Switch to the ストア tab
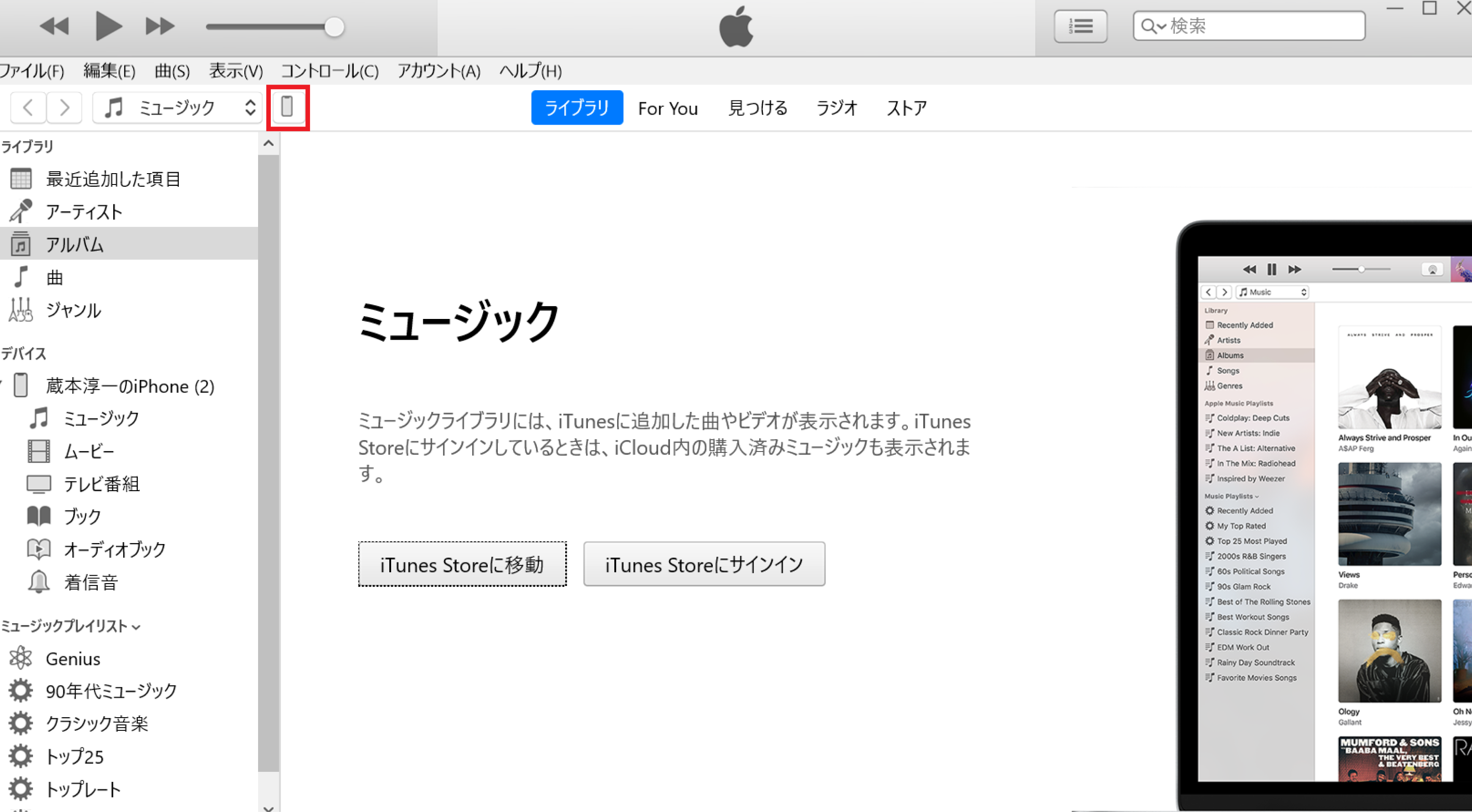Screen dimensions: 1472x812 [x=906, y=108]
